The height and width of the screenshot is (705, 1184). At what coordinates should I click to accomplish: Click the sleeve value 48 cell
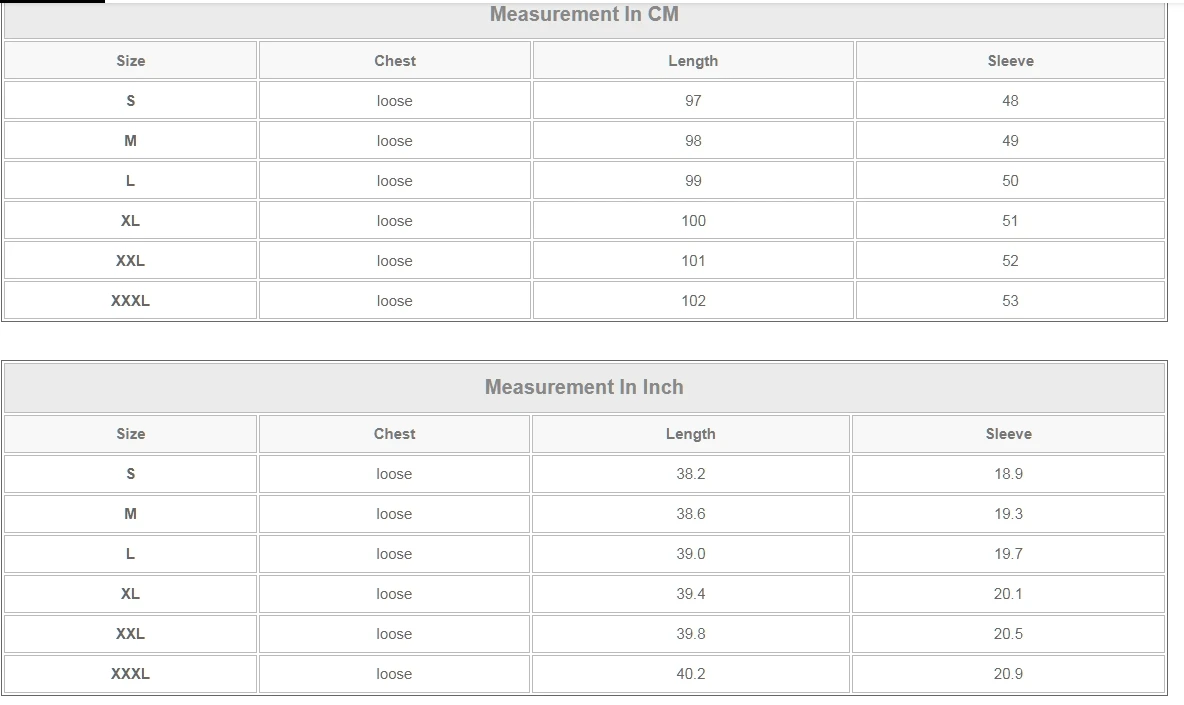click(x=1010, y=101)
